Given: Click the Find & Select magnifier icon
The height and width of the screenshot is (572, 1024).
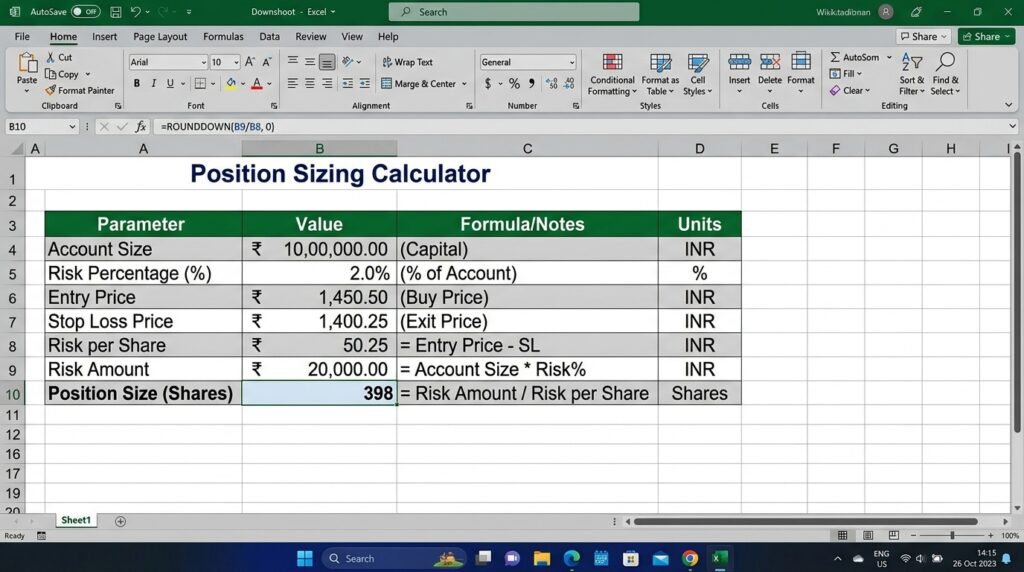Looking at the screenshot, I should pos(945,64).
